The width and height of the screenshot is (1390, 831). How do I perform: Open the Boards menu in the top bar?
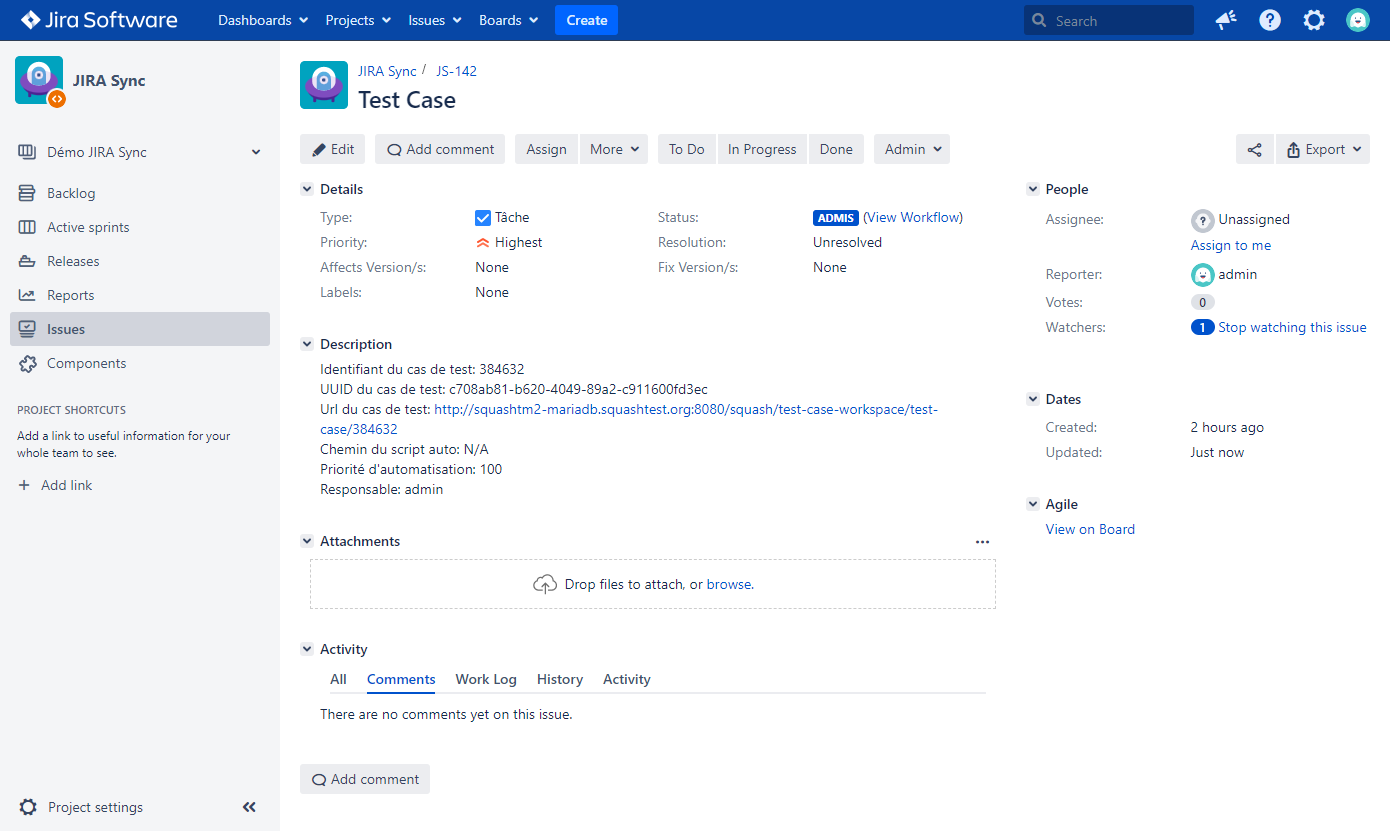[x=507, y=19]
